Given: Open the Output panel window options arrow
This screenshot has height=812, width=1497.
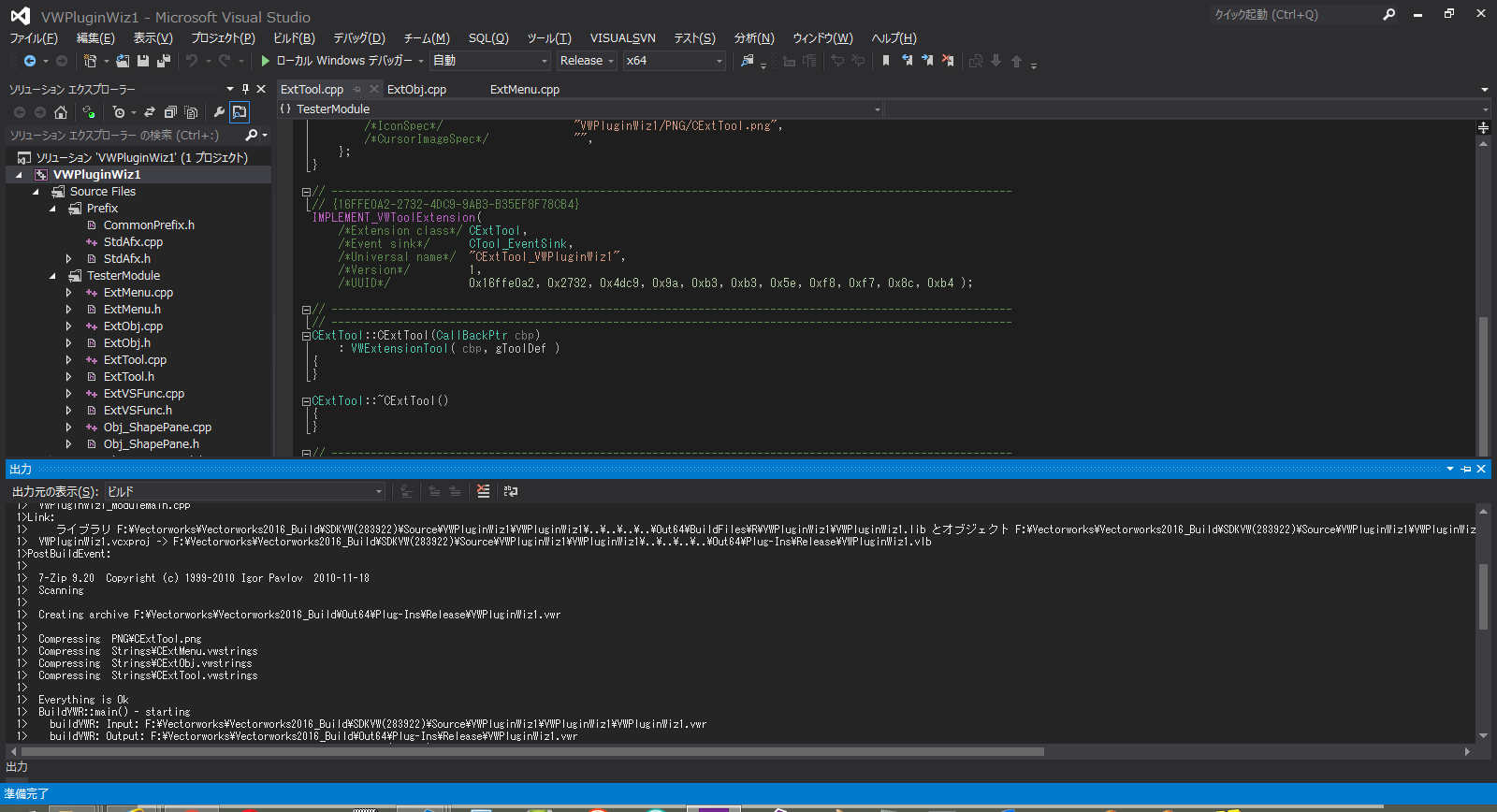Looking at the screenshot, I should pyautogui.click(x=1450, y=469).
